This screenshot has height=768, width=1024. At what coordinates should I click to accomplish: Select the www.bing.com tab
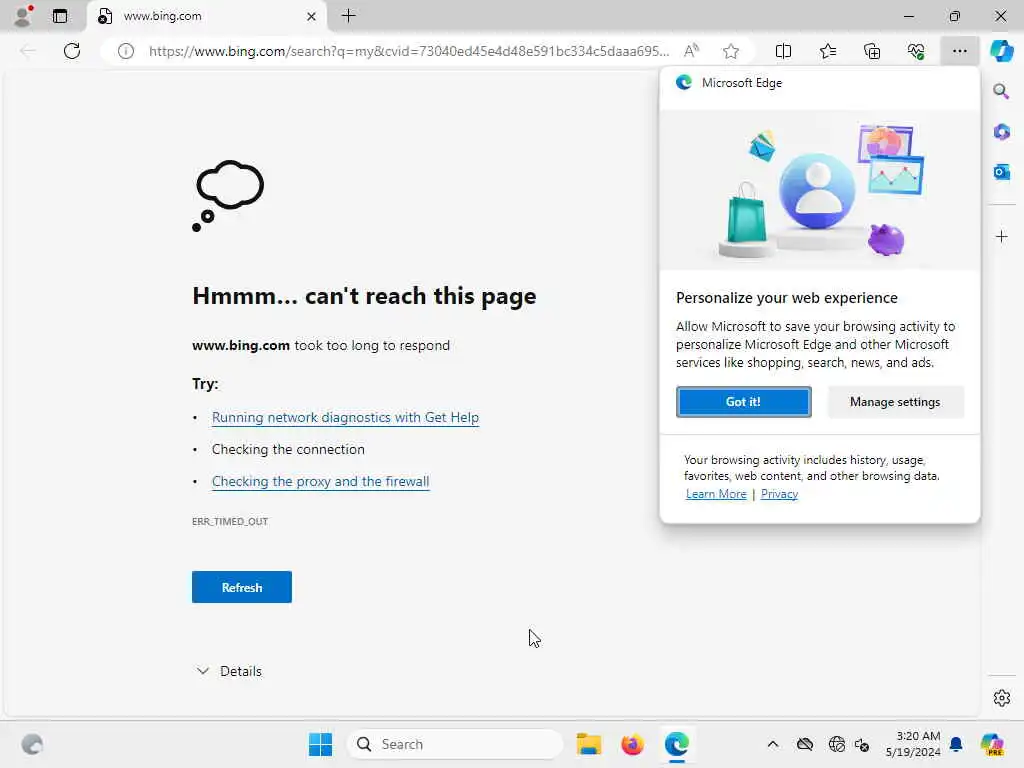point(206,16)
